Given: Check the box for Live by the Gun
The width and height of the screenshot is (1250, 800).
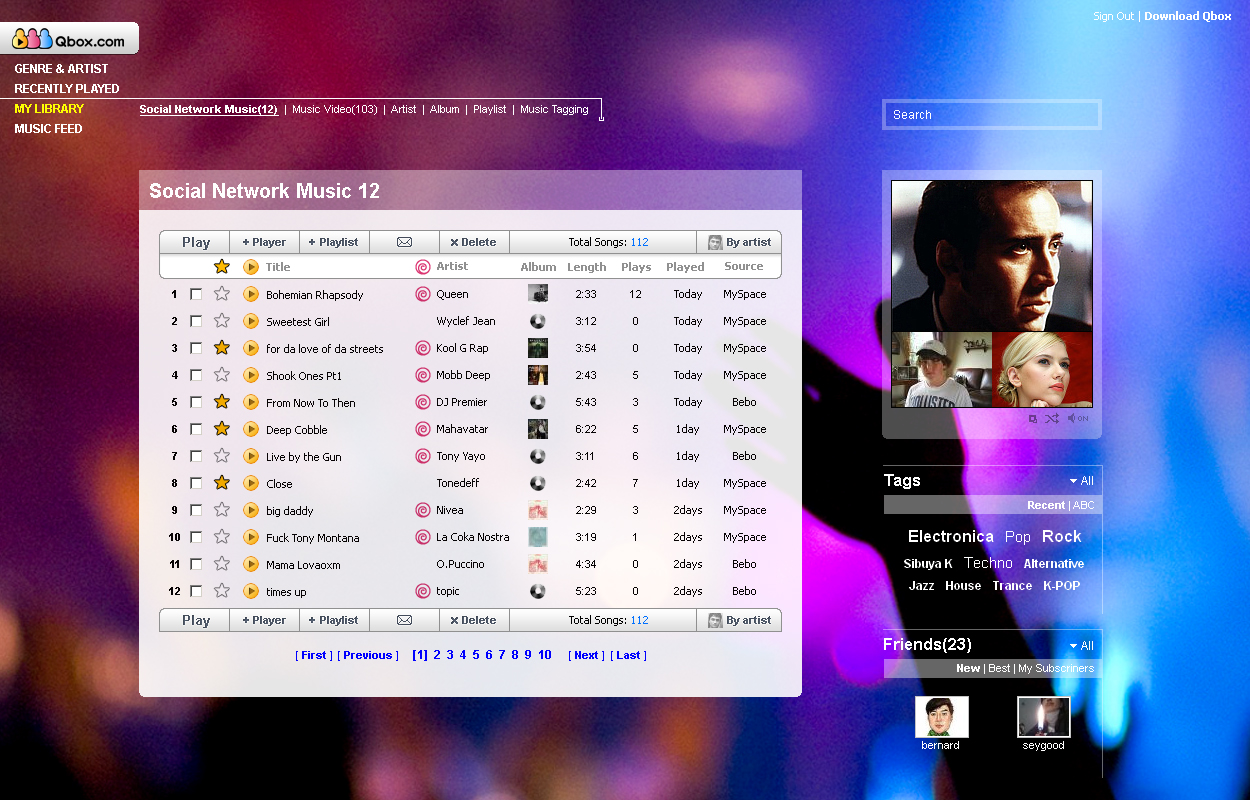Looking at the screenshot, I should pyautogui.click(x=196, y=456).
